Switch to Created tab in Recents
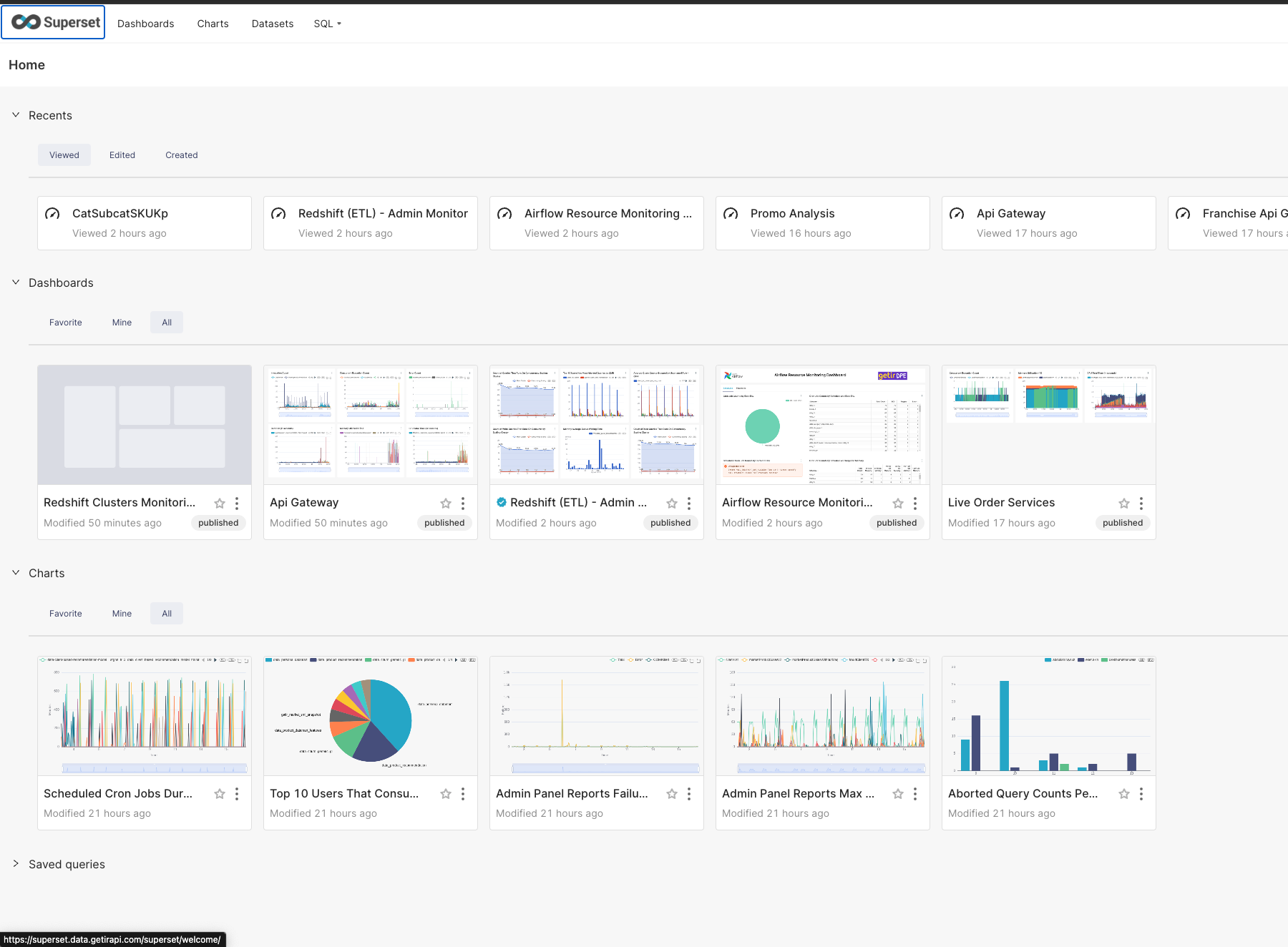 182,154
